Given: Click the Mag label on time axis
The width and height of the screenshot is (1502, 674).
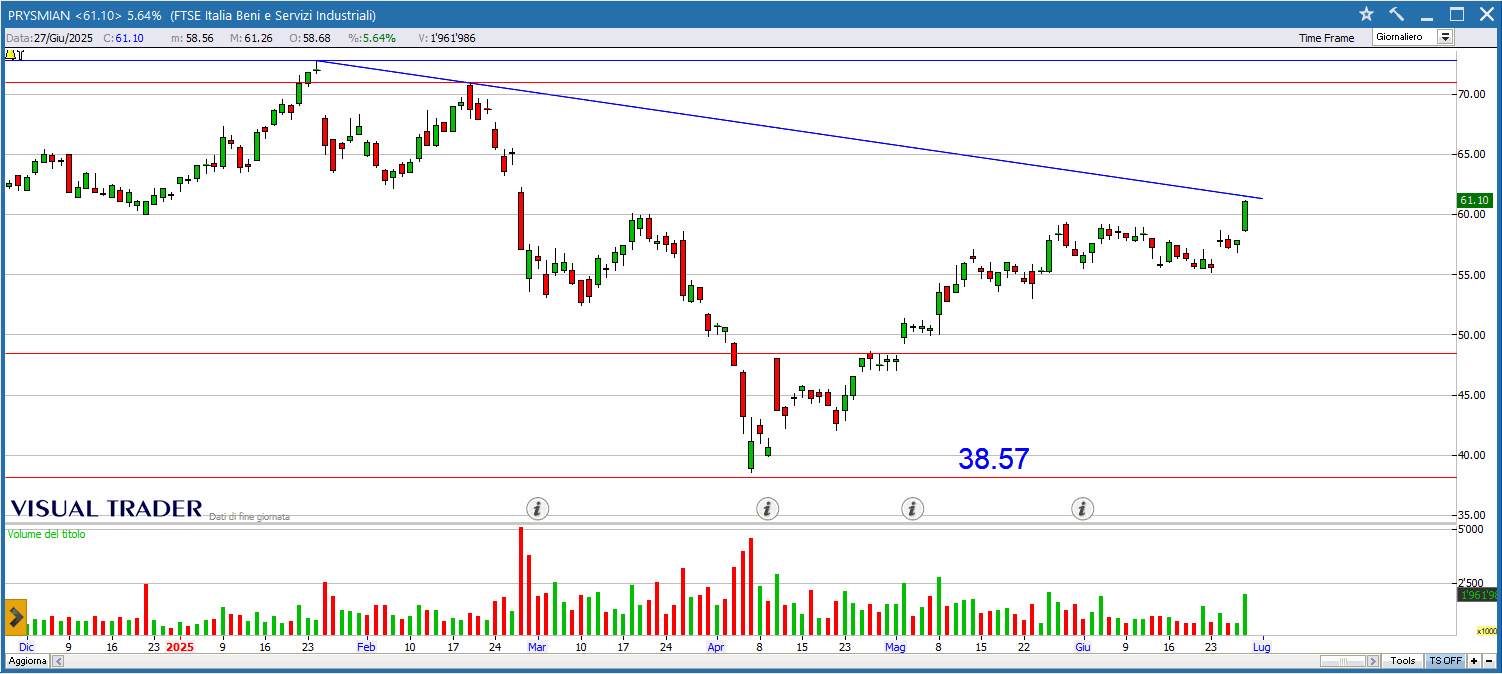Looking at the screenshot, I should coord(895,647).
